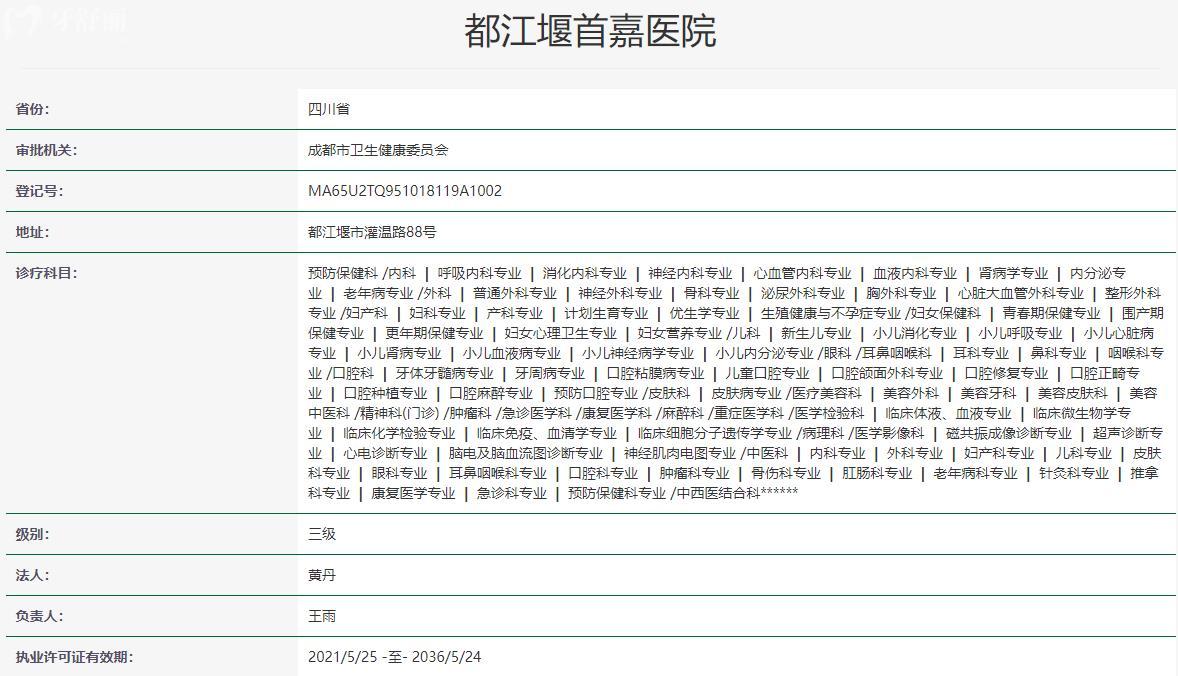Select the value 成都市卫生健康委员会

(x=378, y=150)
